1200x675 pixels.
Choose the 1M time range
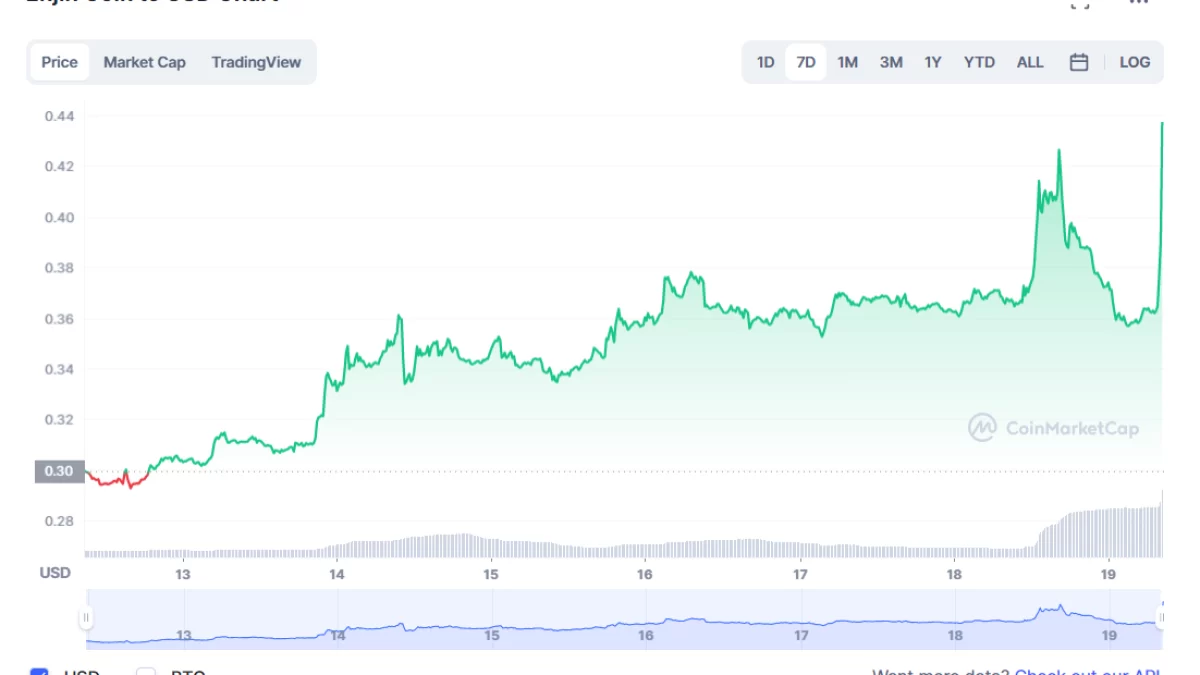point(847,62)
